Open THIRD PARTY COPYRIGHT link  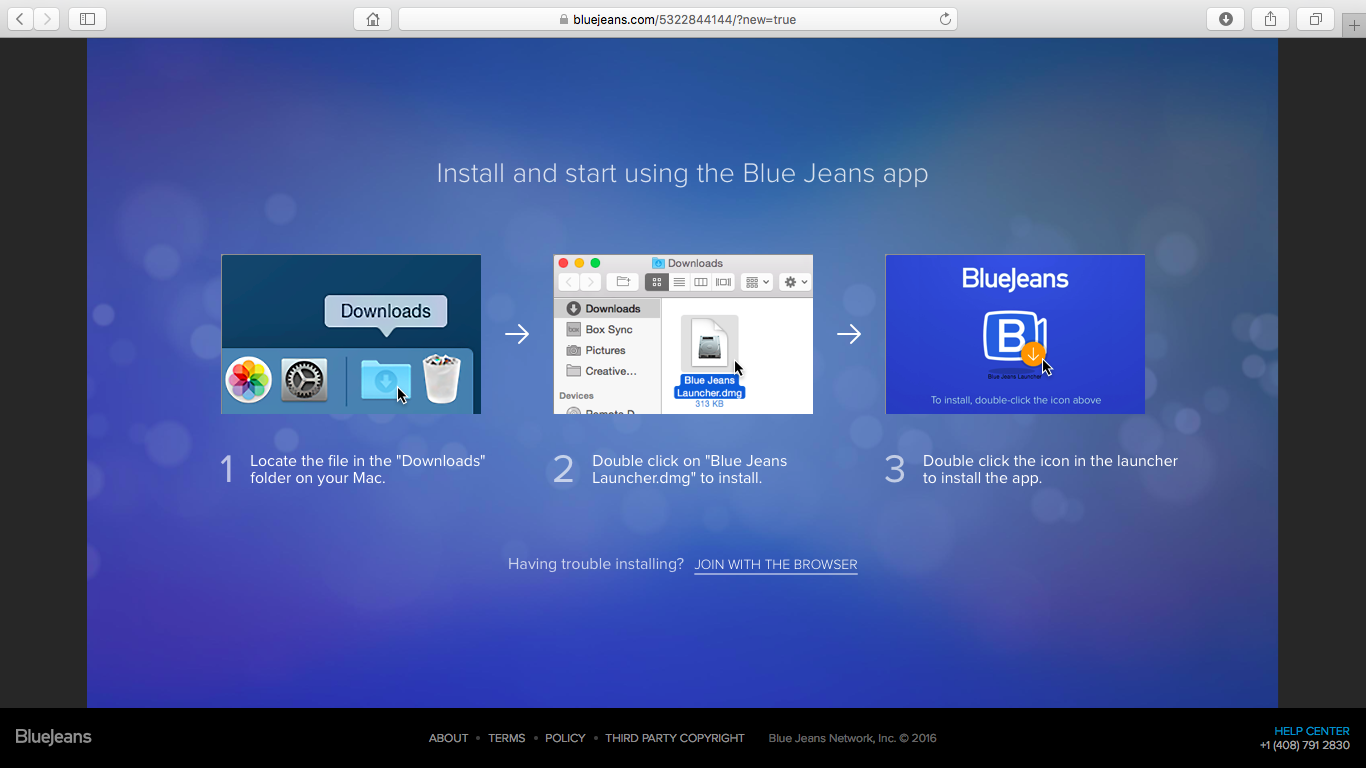click(x=675, y=738)
